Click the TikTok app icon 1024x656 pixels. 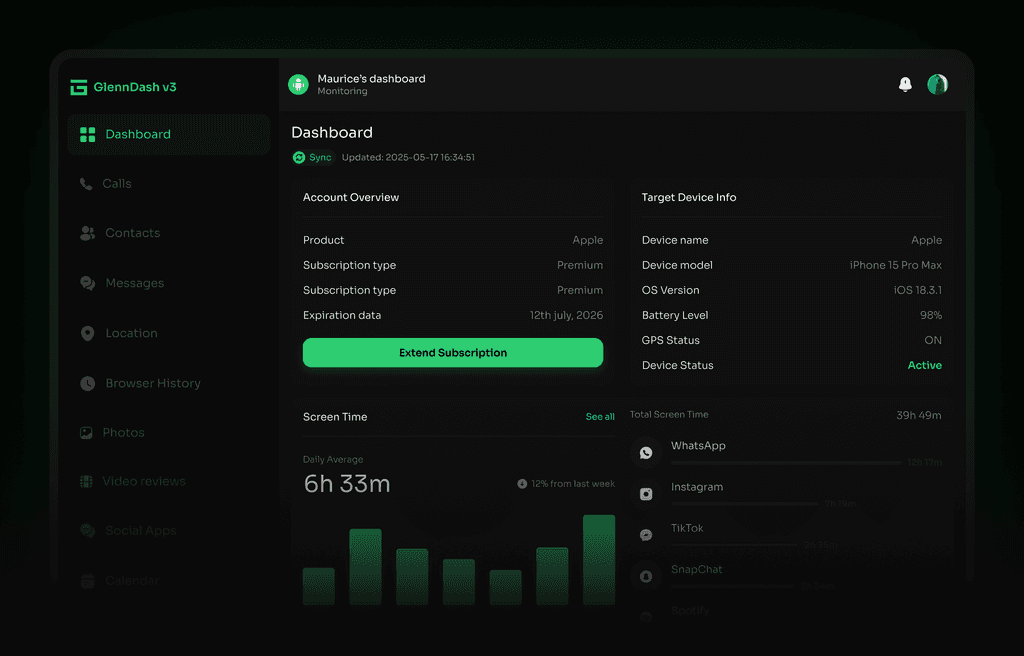646,535
